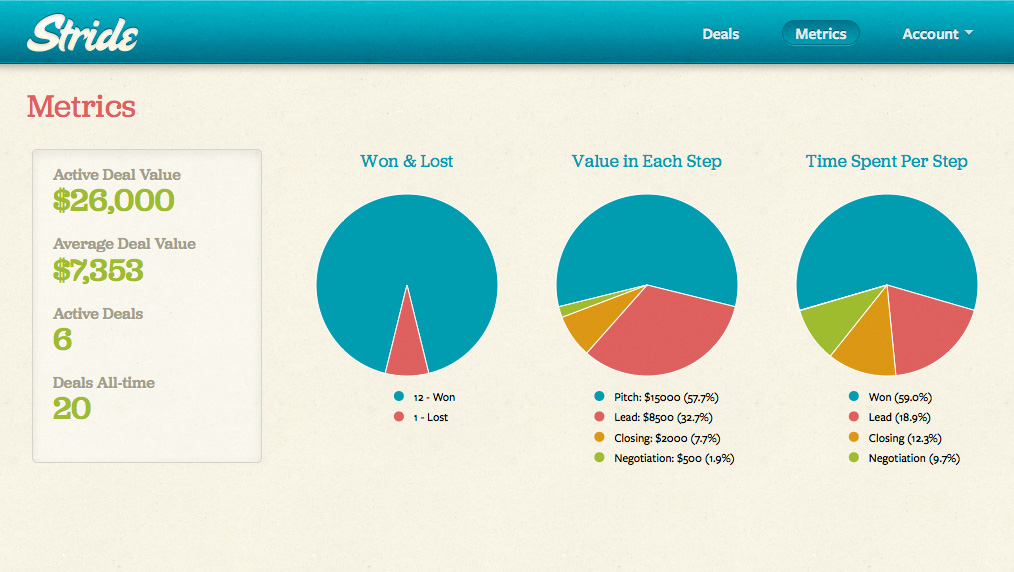
Task: Click the red swatch beside 1 - Lost
Action: (x=399, y=417)
